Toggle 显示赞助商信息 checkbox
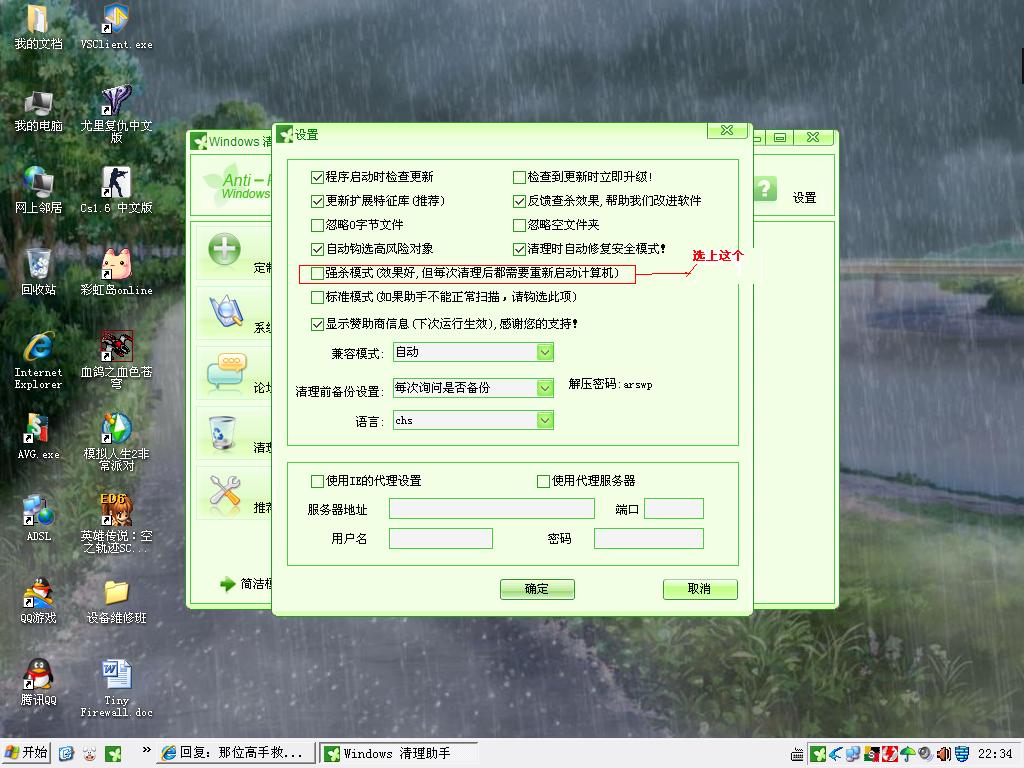This screenshot has width=1024, height=768. (317, 324)
